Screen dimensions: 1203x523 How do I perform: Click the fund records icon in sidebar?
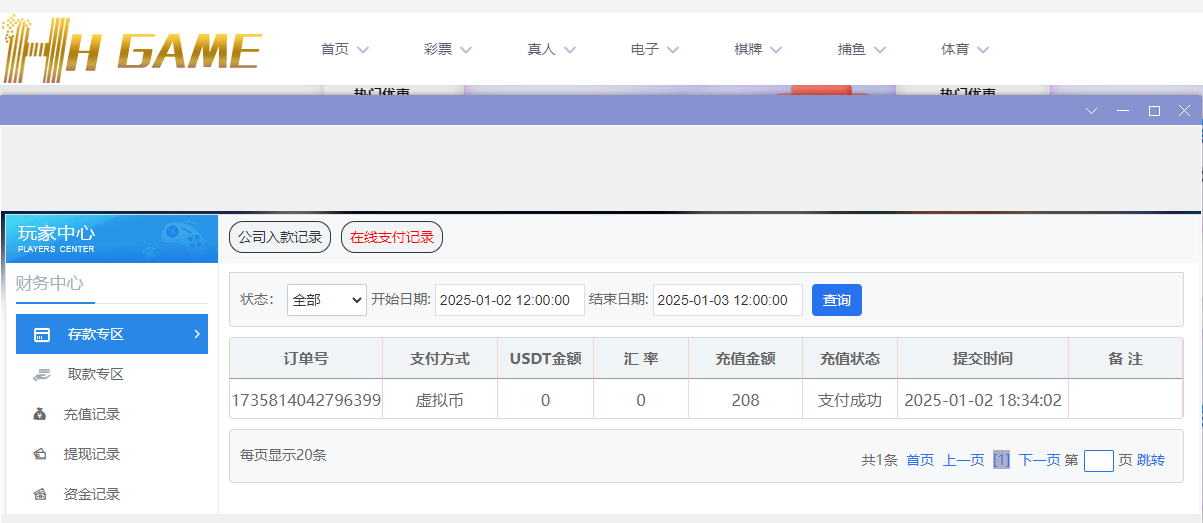[x=40, y=494]
